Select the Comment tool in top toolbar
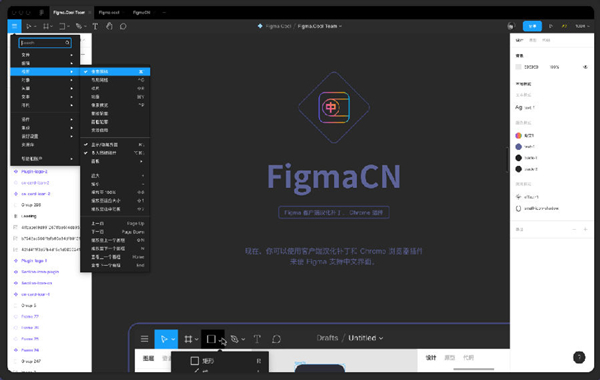Screen dimensions: 600x380 pos(123,26)
